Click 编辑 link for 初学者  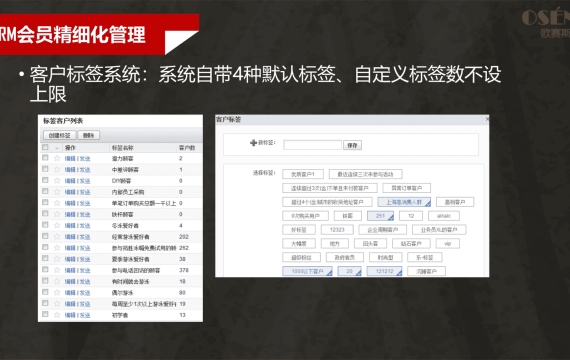(70, 315)
